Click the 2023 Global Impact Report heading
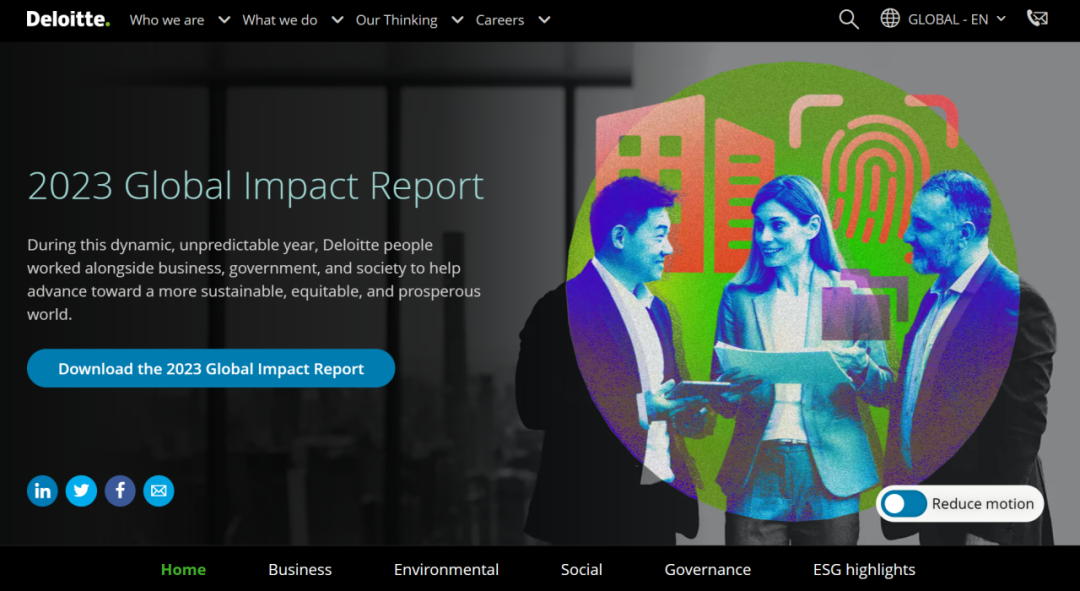The image size is (1080, 591). click(256, 185)
